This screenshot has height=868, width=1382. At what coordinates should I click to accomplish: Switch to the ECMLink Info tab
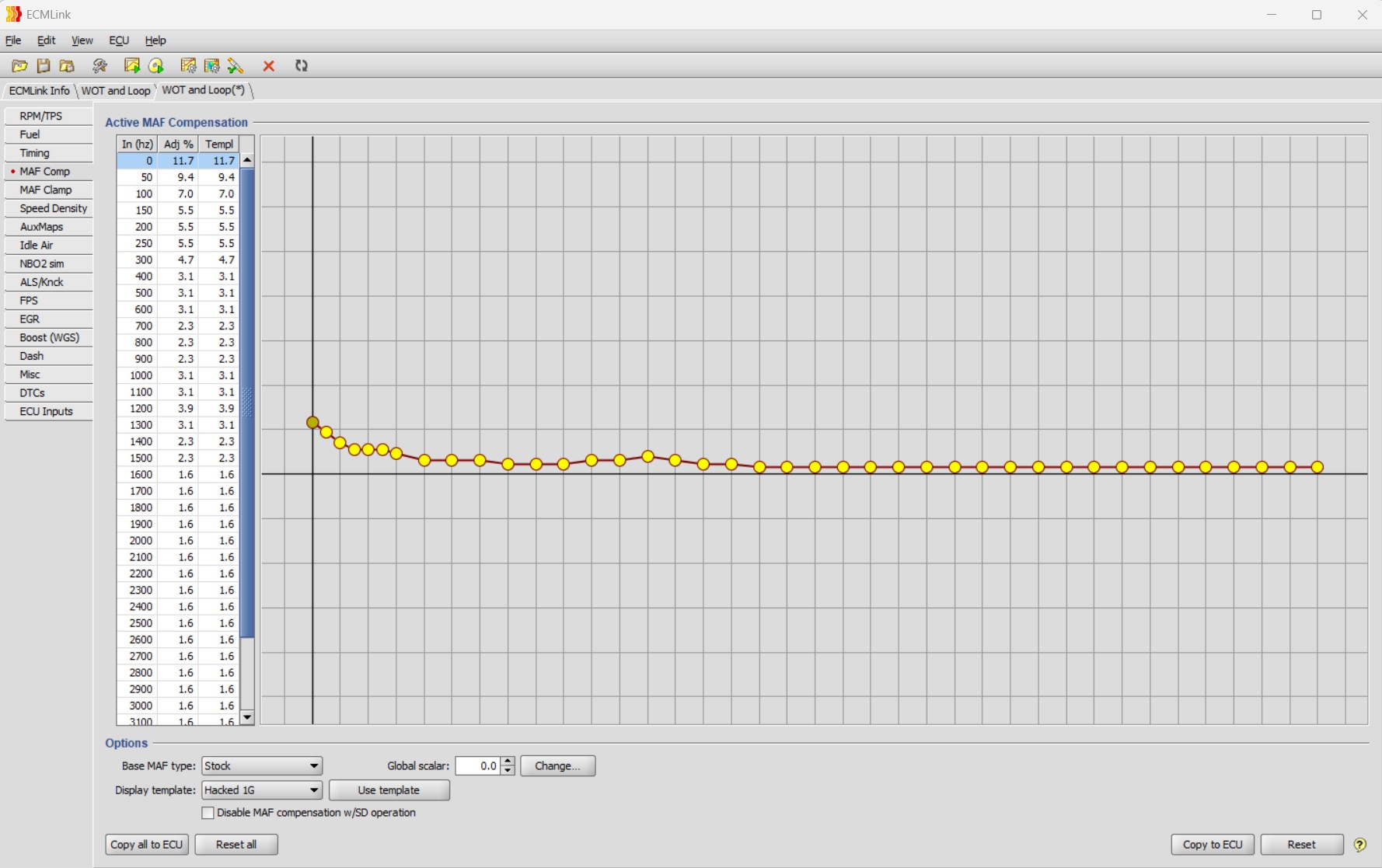click(39, 91)
